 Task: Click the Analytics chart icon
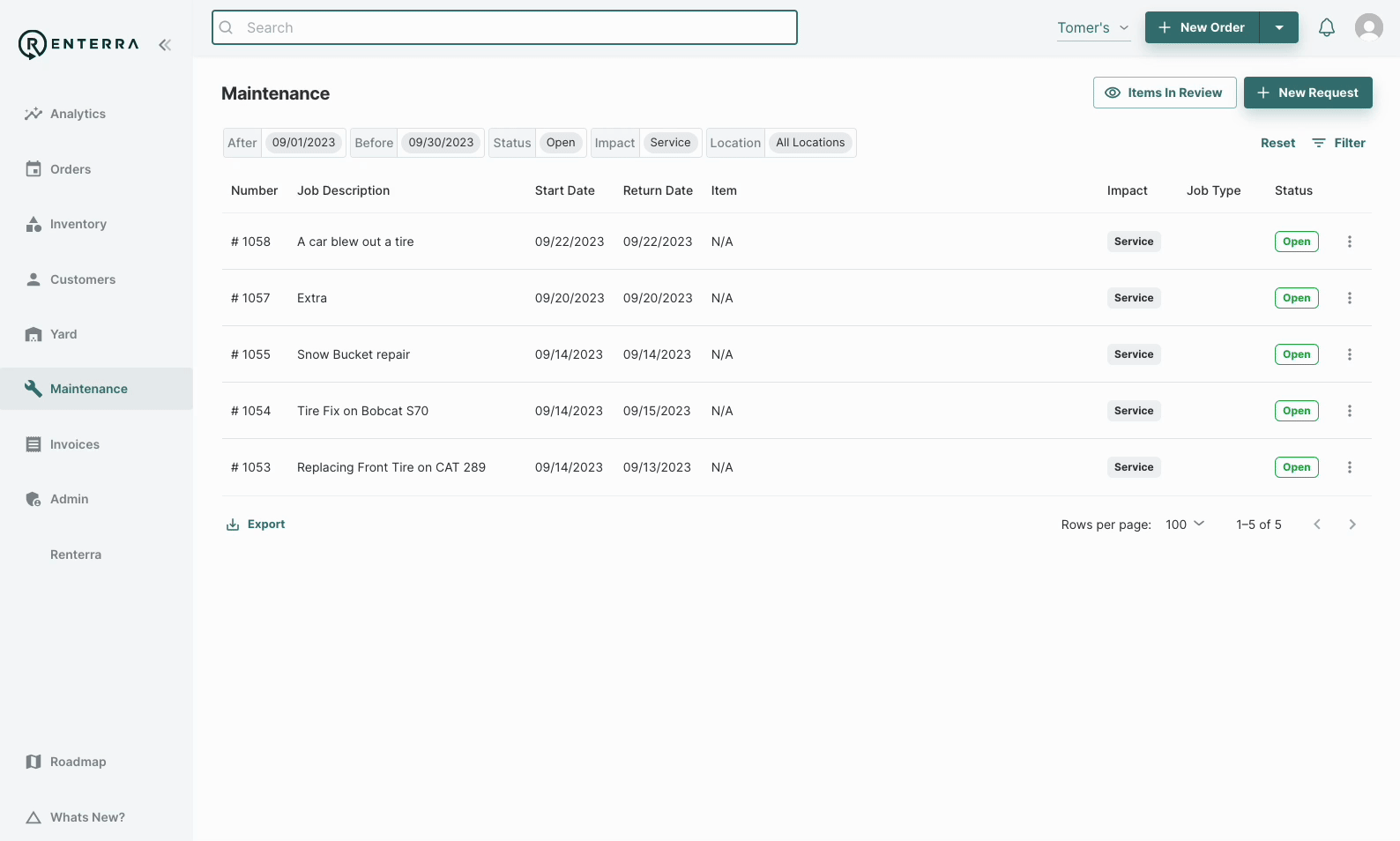tap(34, 114)
